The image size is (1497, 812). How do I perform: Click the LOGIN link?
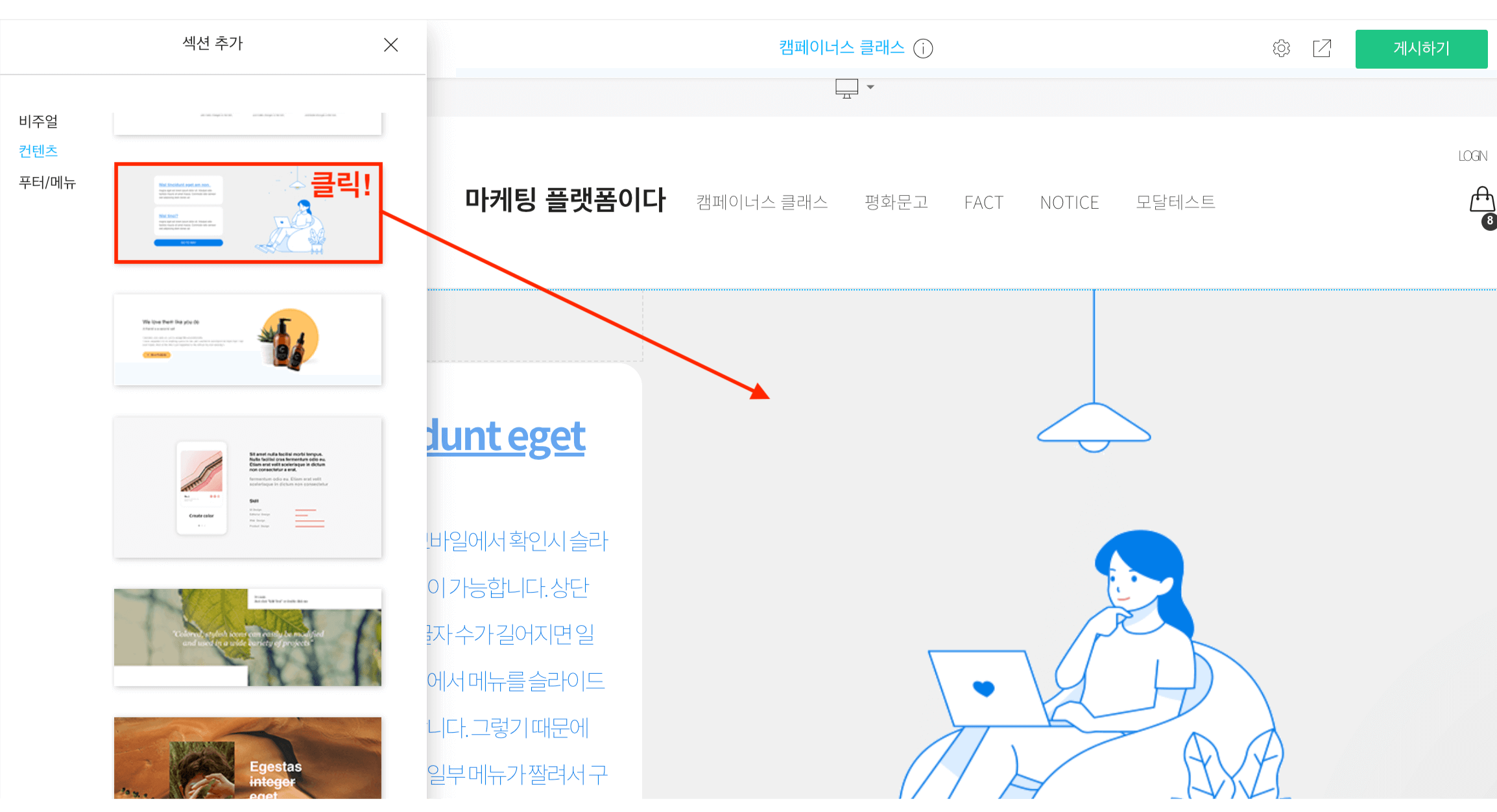1472,156
